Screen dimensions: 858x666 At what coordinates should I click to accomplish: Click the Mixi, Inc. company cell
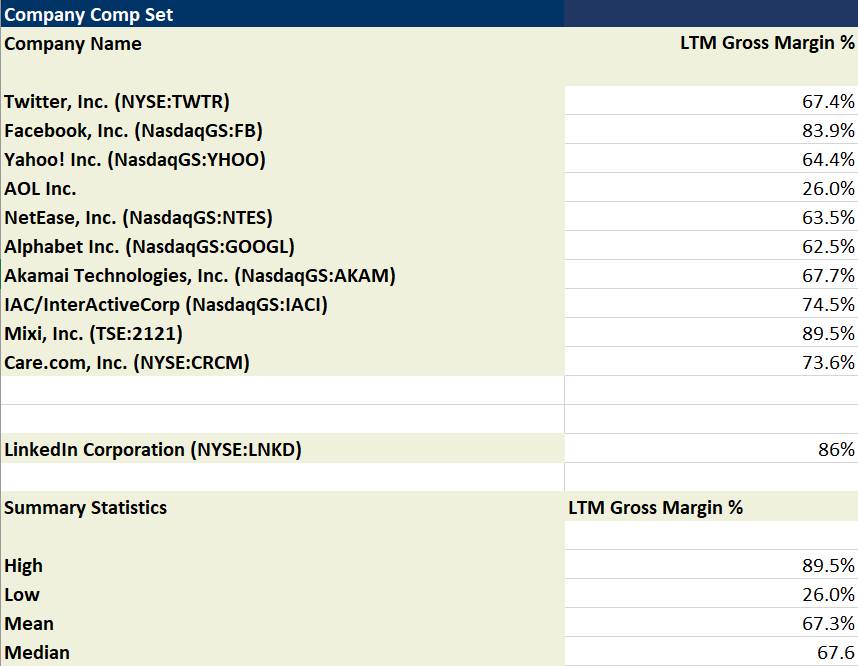(94, 334)
